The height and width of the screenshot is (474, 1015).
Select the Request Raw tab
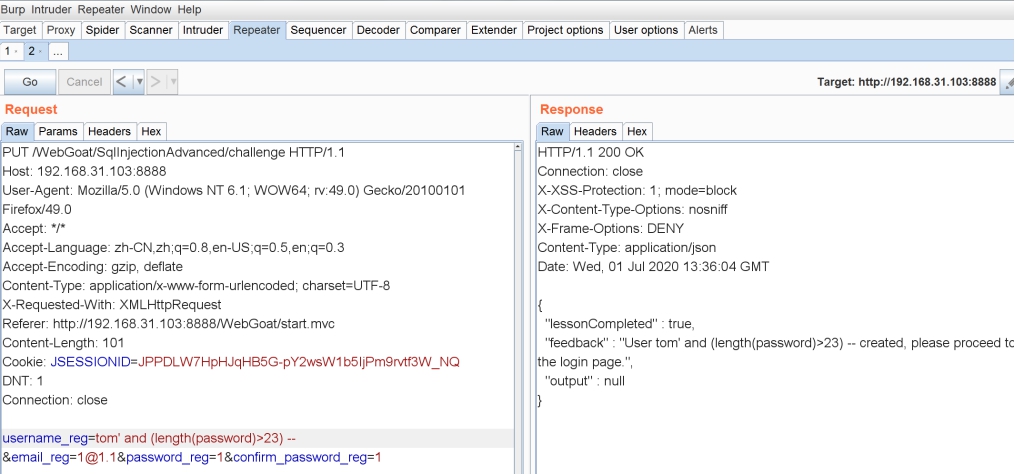tap(17, 131)
